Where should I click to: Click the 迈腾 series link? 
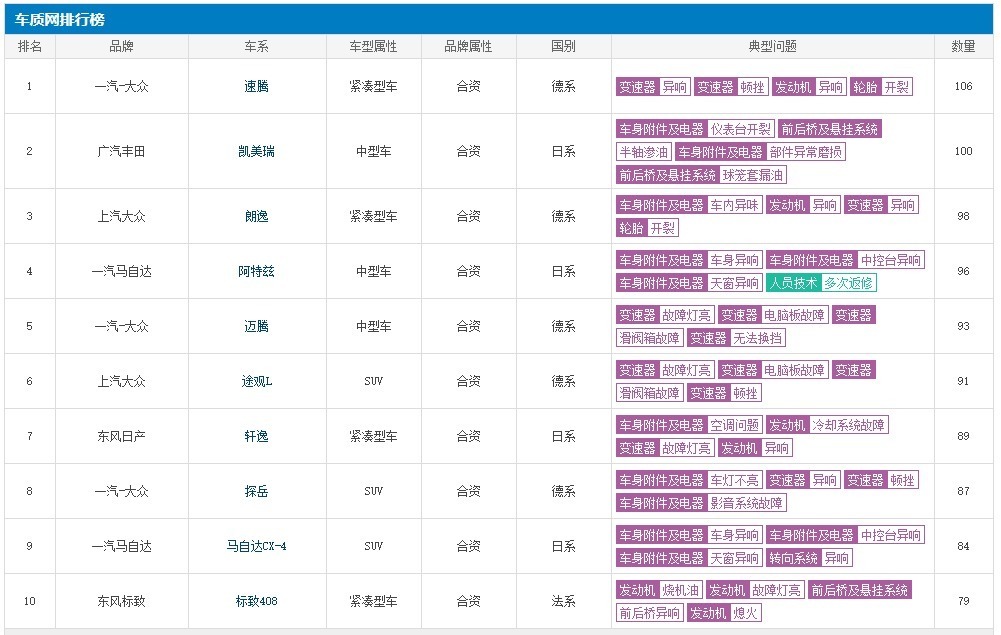pos(256,326)
